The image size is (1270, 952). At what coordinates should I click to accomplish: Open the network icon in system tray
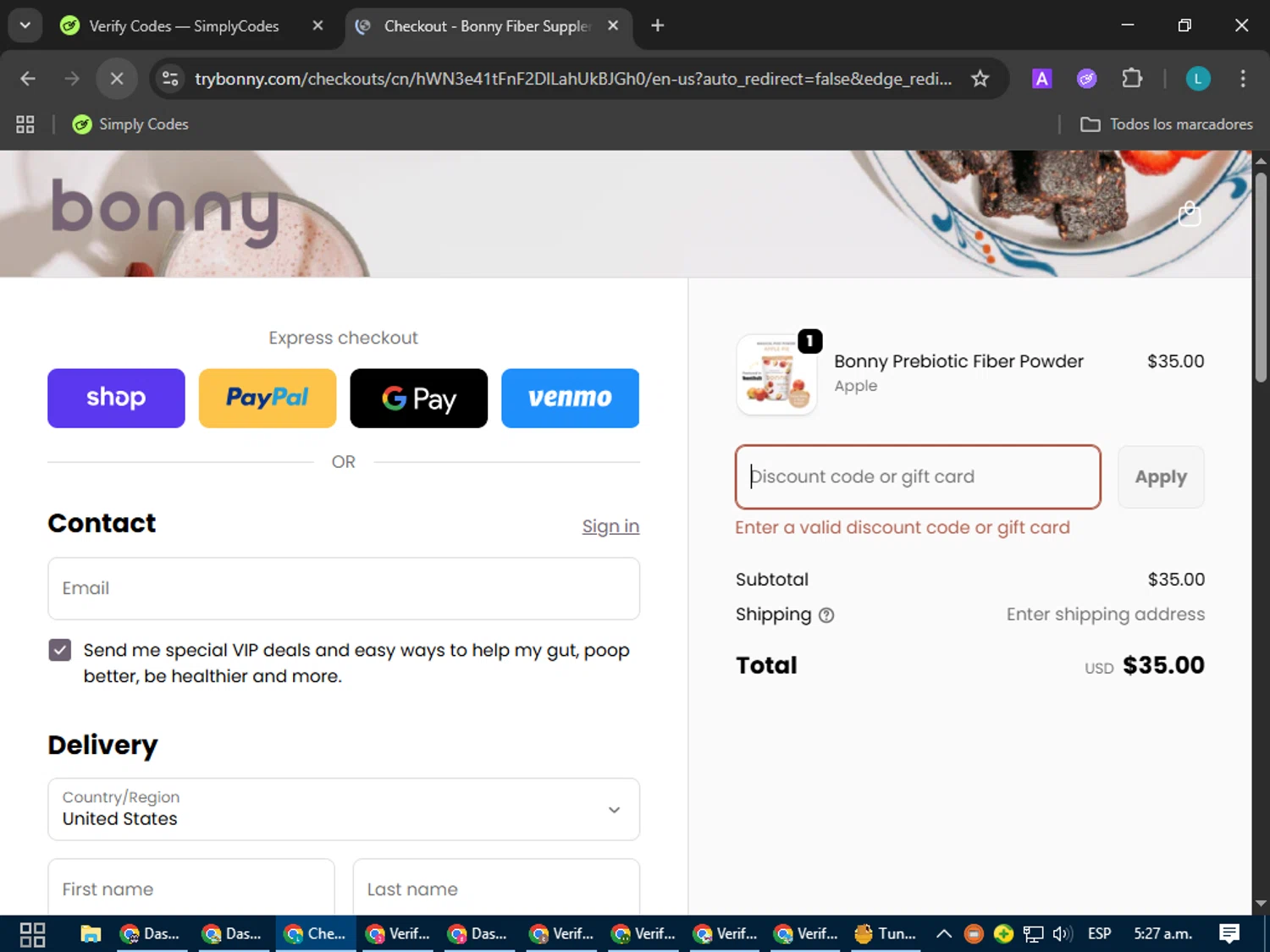pyautogui.click(x=1033, y=934)
